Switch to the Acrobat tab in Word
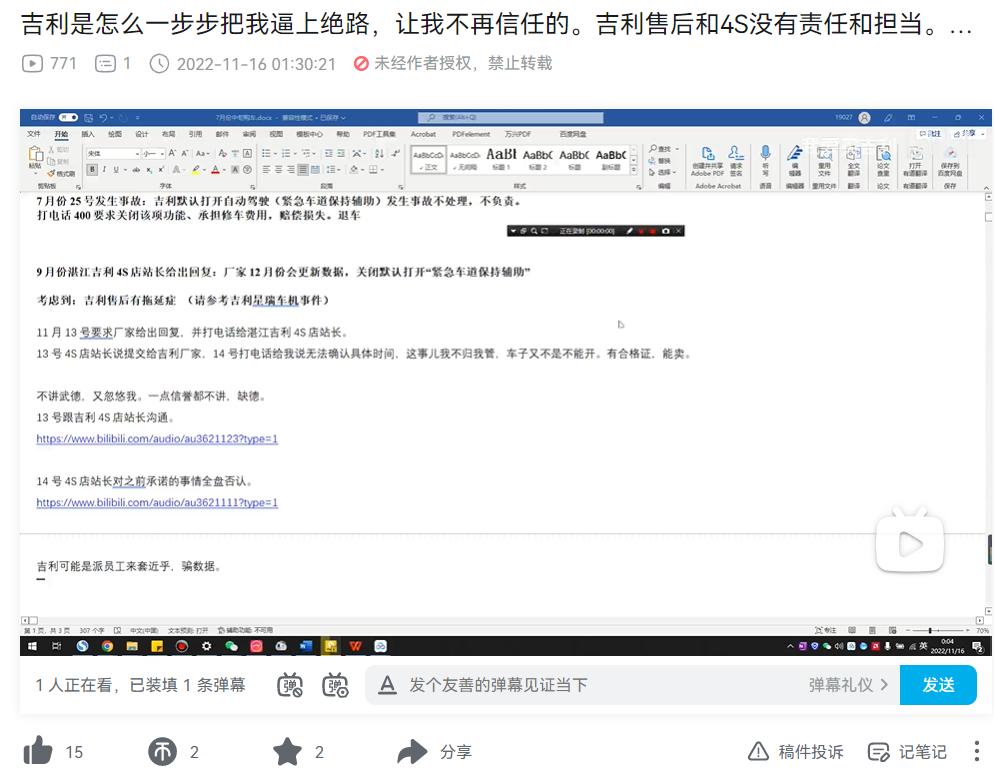Viewport: 994px width, 784px height. 423,134
